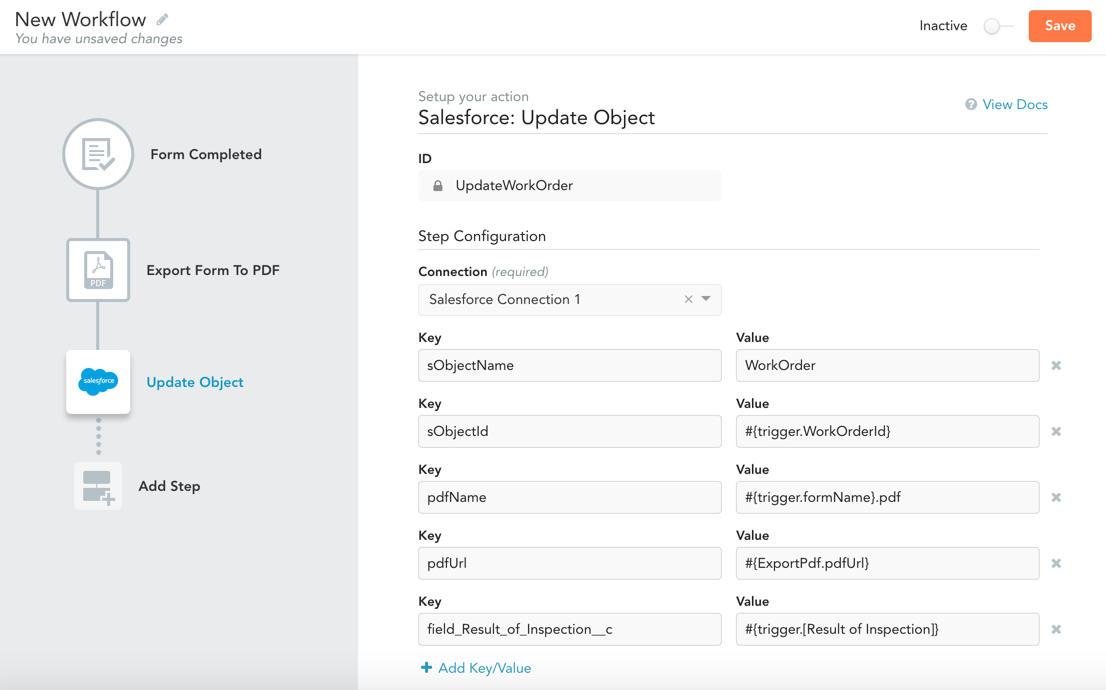Open the Export Form To PDF step icon
The width and height of the screenshot is (1106, 690).
[x=98, y=270]
